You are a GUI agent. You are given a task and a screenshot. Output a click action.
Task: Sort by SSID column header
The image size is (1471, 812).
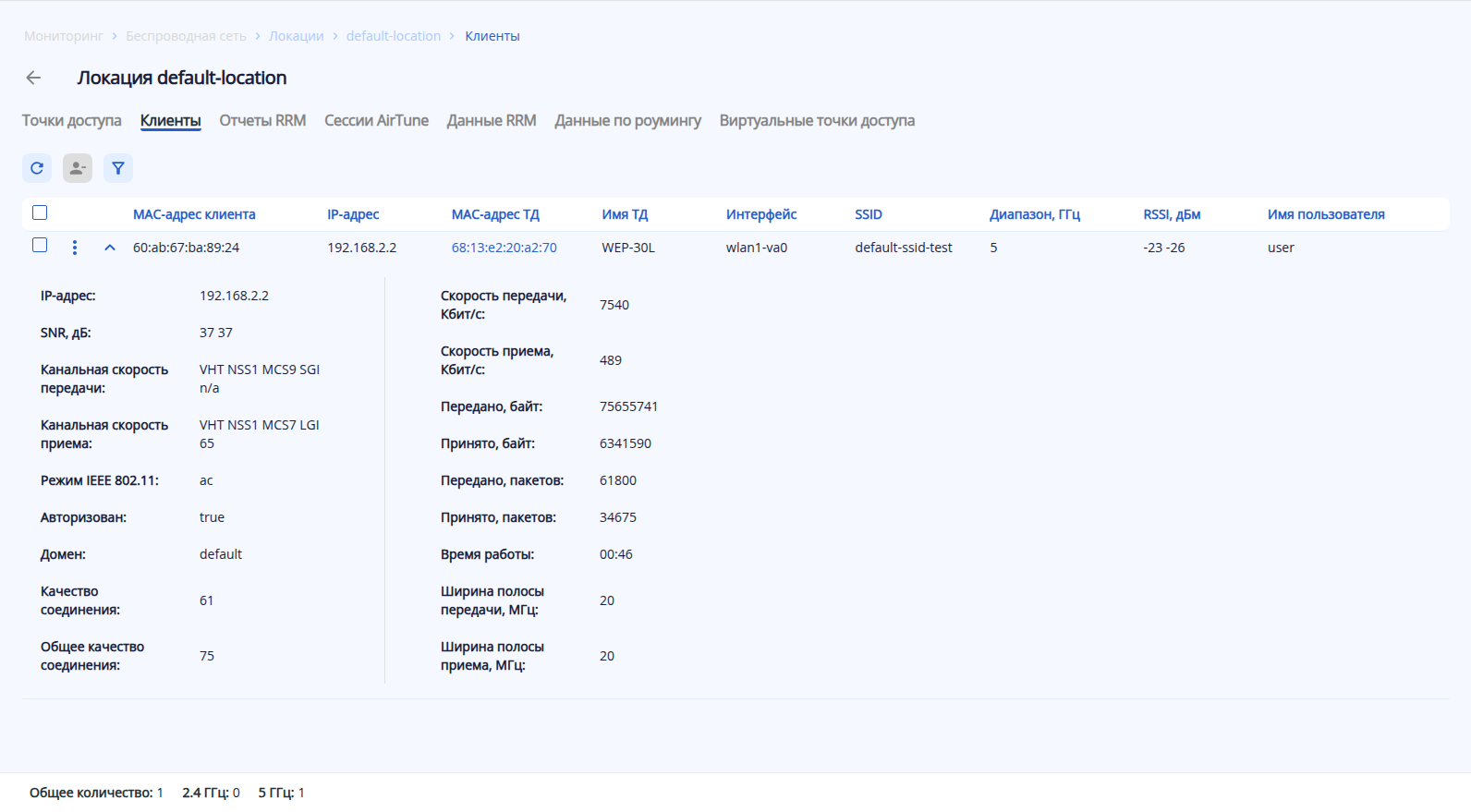[x=869, y=214]
